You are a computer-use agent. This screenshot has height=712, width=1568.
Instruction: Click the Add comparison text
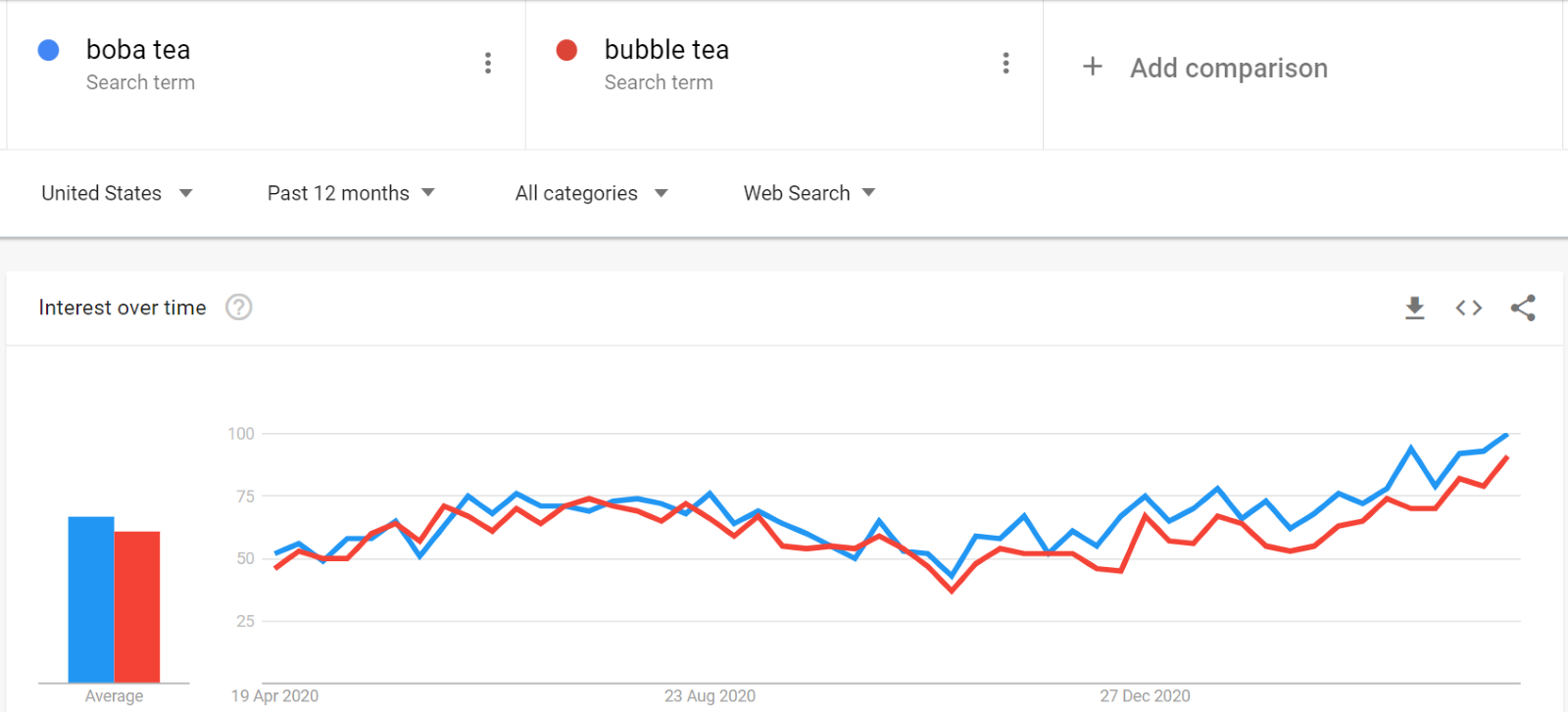pyautogui.click(x=1229, y=68)
